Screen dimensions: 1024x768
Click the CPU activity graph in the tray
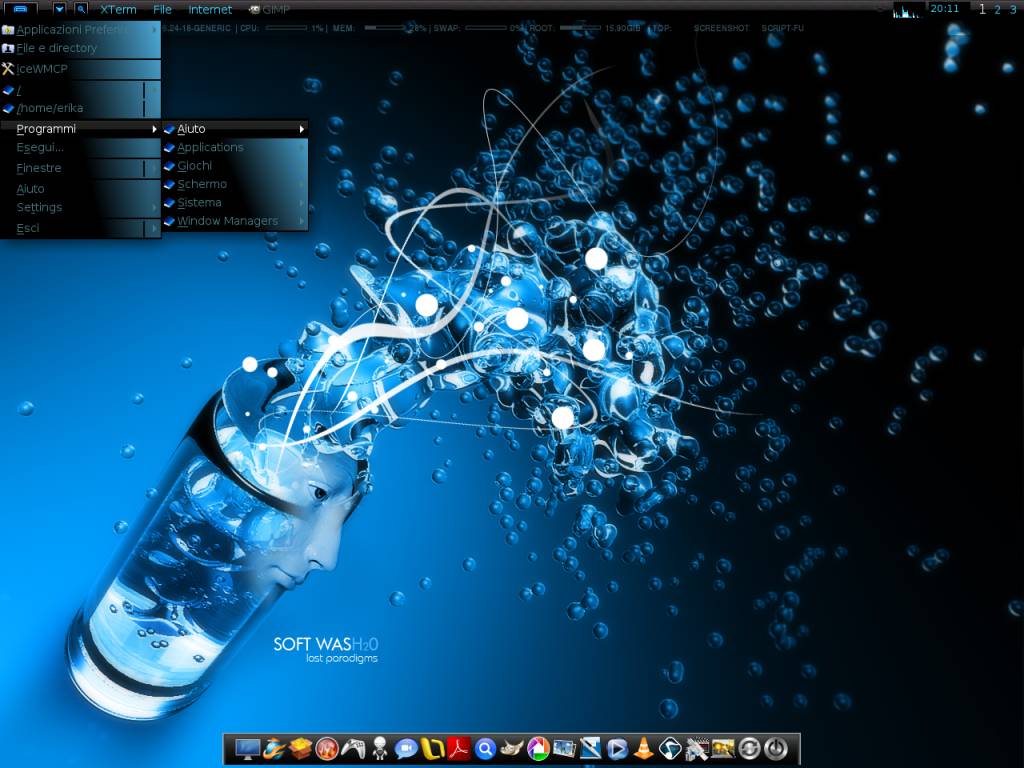pyautogui.click(x=908, y=10)
